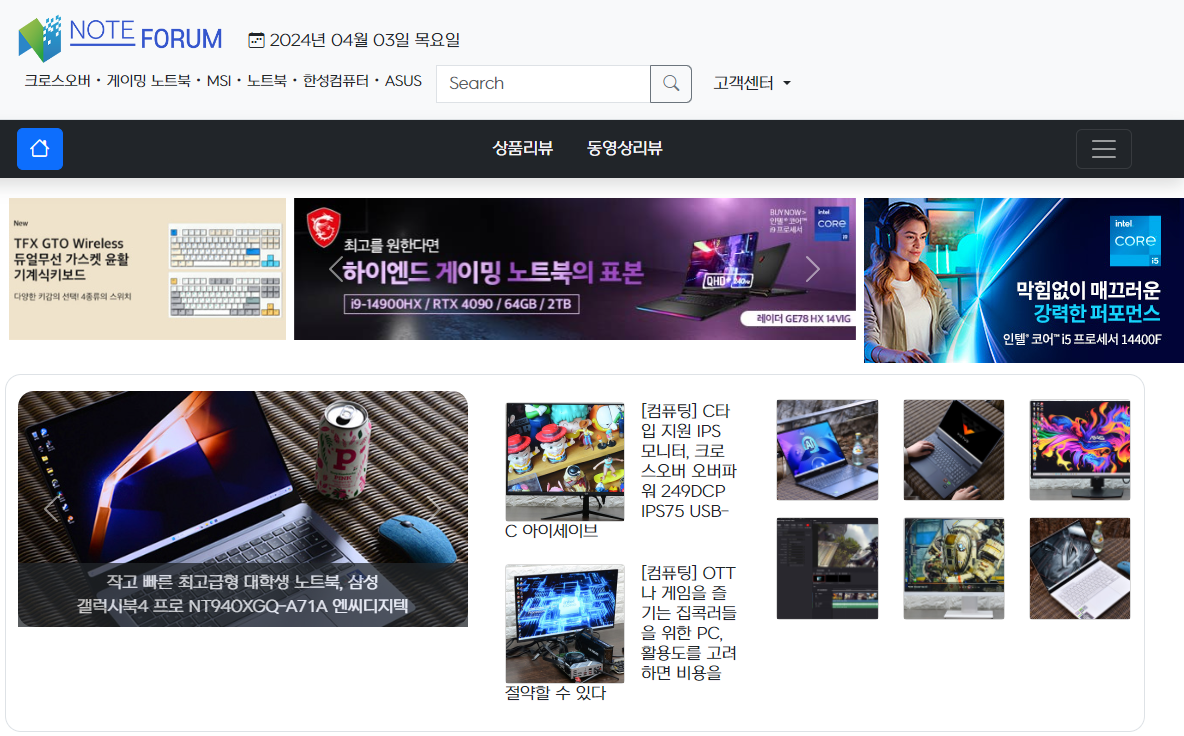The height and width of the screenshot is (736, 1184).
Task: Open the 동영상리뷰 menu
Action: 624,148
